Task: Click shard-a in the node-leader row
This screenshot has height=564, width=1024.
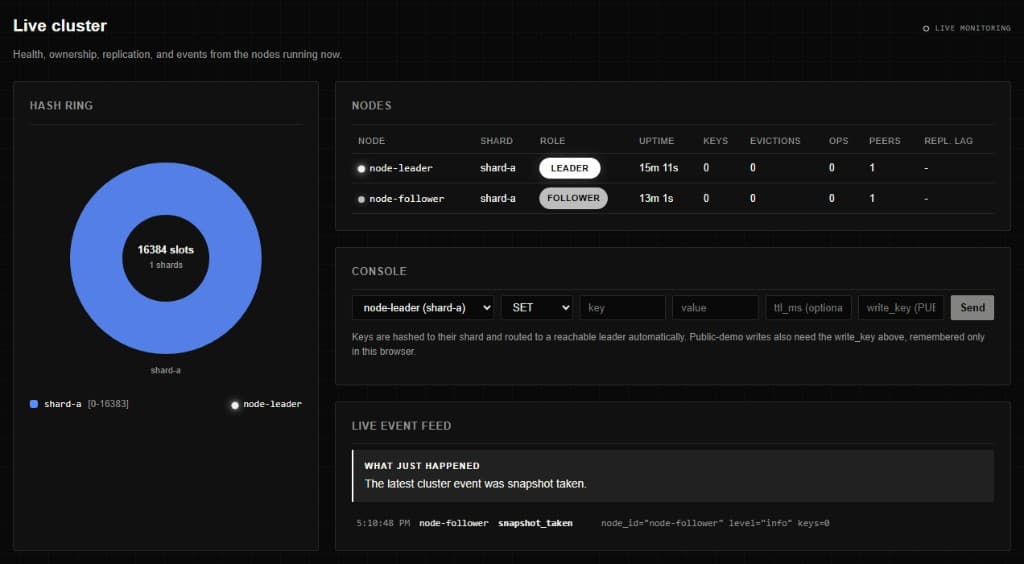Action: point(498,168)
